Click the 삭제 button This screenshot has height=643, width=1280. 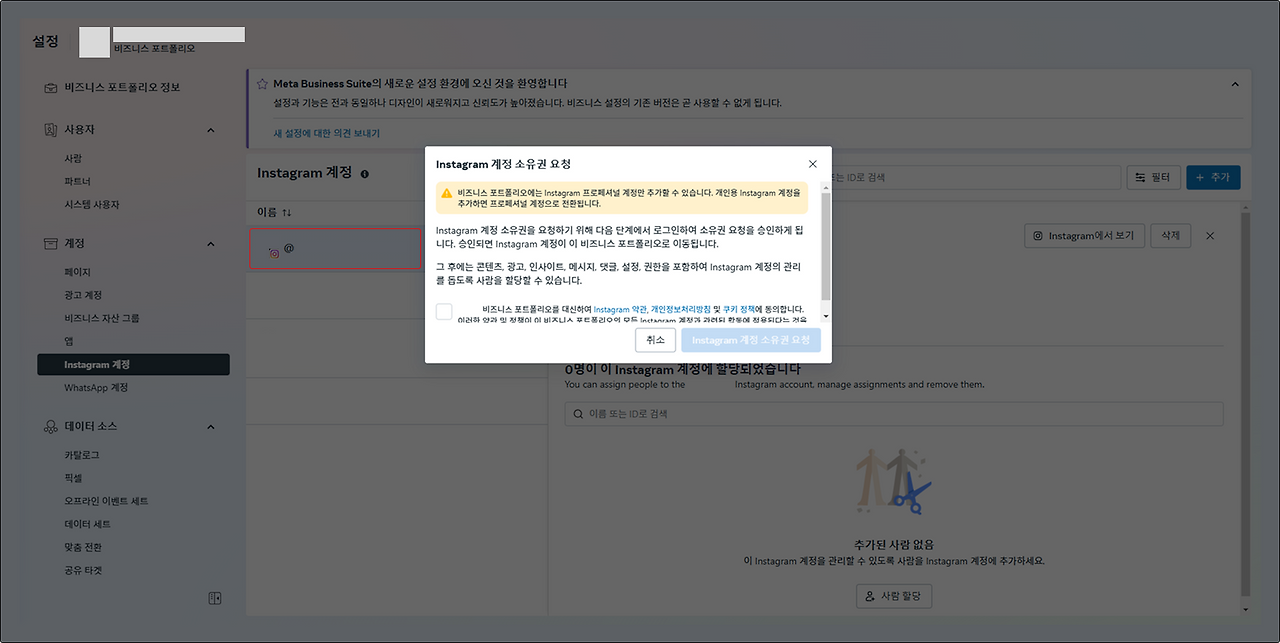[x=1171, y=236]
